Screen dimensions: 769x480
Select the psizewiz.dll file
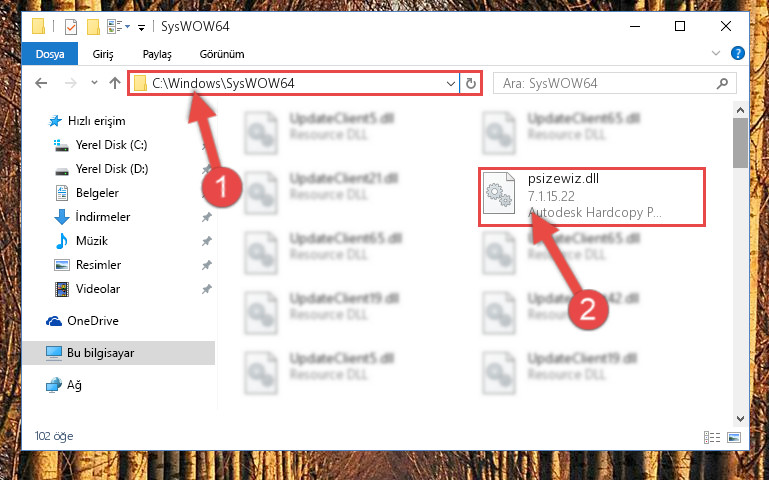click(592, 196)
